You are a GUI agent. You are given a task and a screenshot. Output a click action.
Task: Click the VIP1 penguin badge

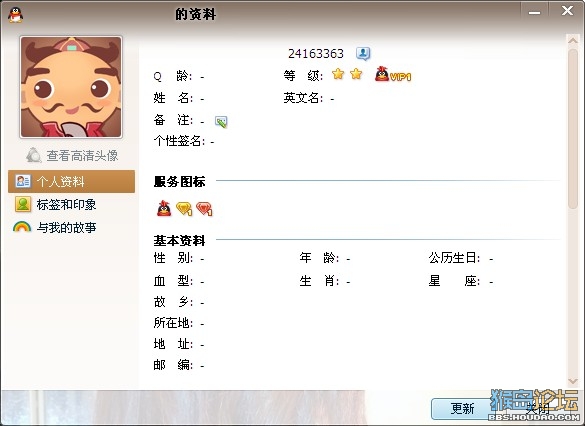[x=392, y=75]
